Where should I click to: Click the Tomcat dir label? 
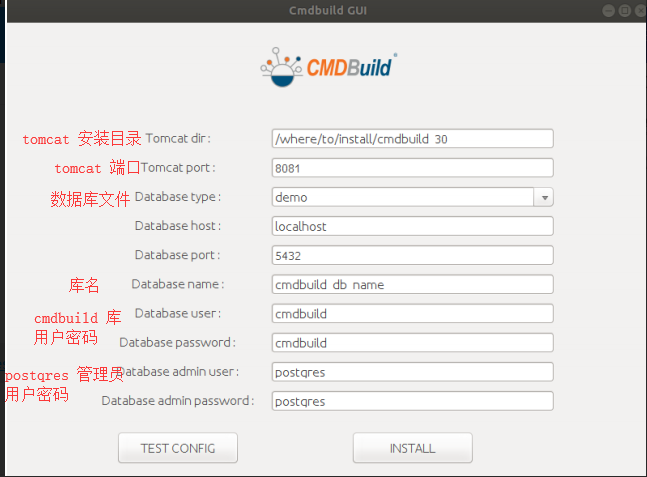(178, 138)
